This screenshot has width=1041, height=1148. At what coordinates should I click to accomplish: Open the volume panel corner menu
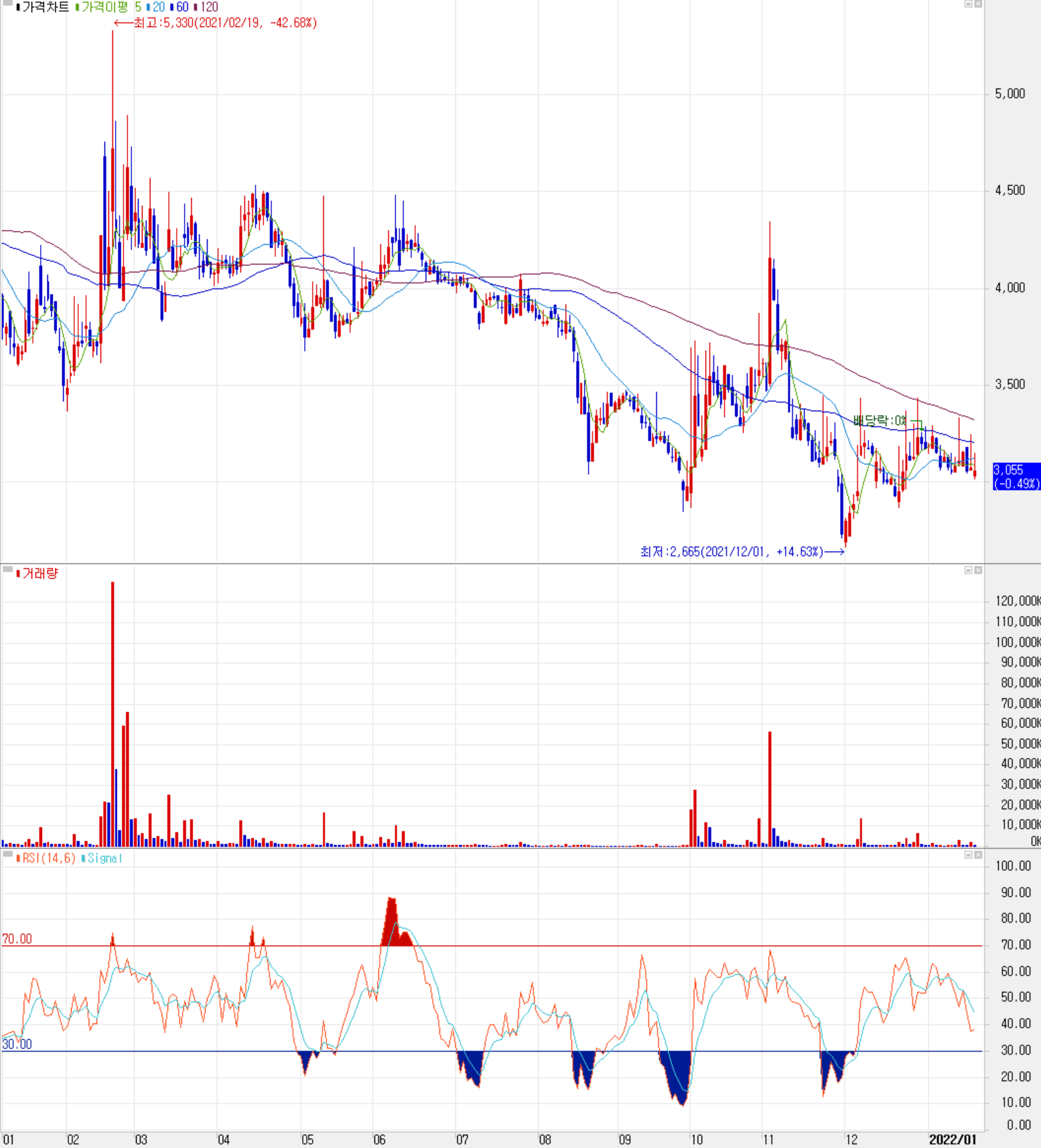click(x=8, y=569)
